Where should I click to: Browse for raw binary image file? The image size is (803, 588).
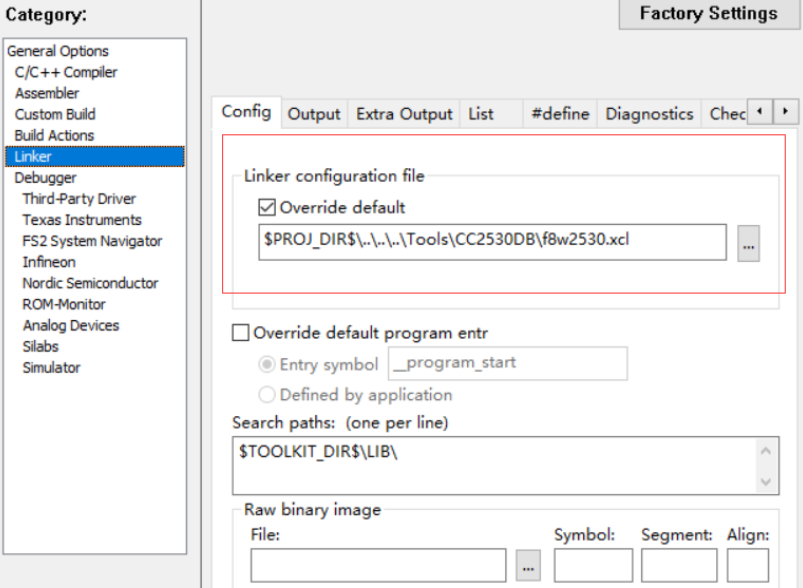528,566
